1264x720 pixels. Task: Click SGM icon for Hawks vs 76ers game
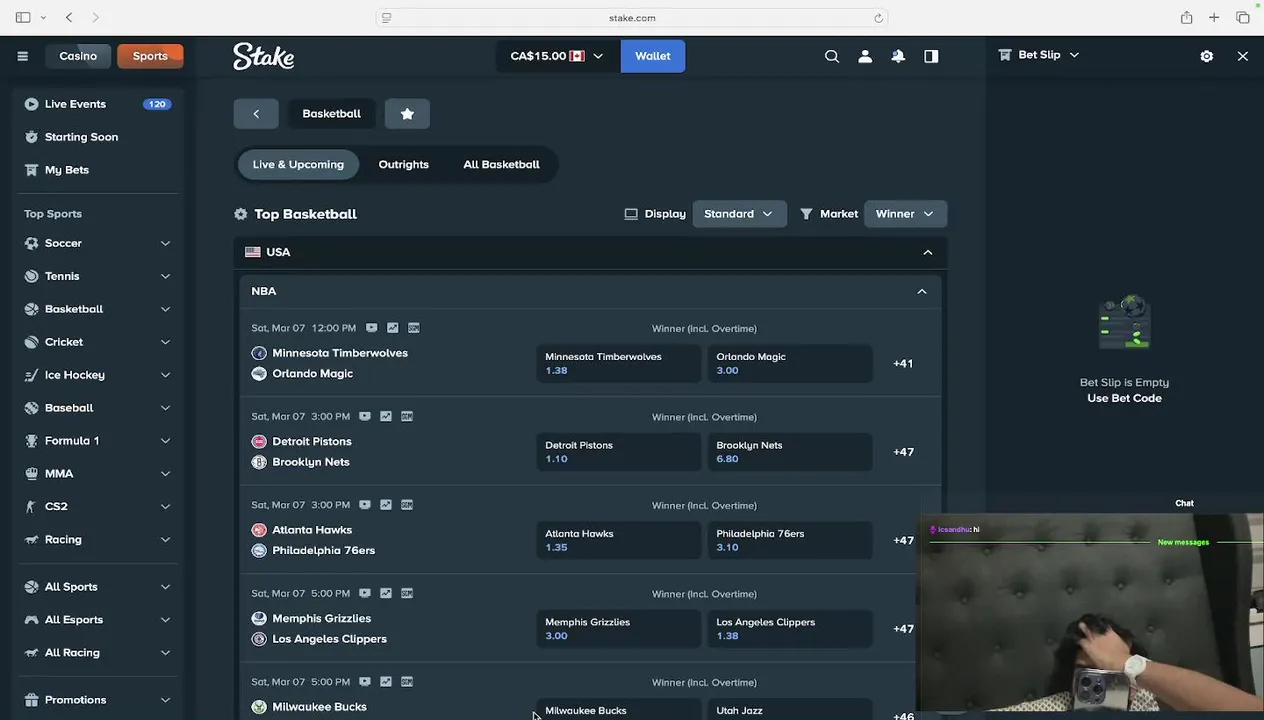pos(407,505)
